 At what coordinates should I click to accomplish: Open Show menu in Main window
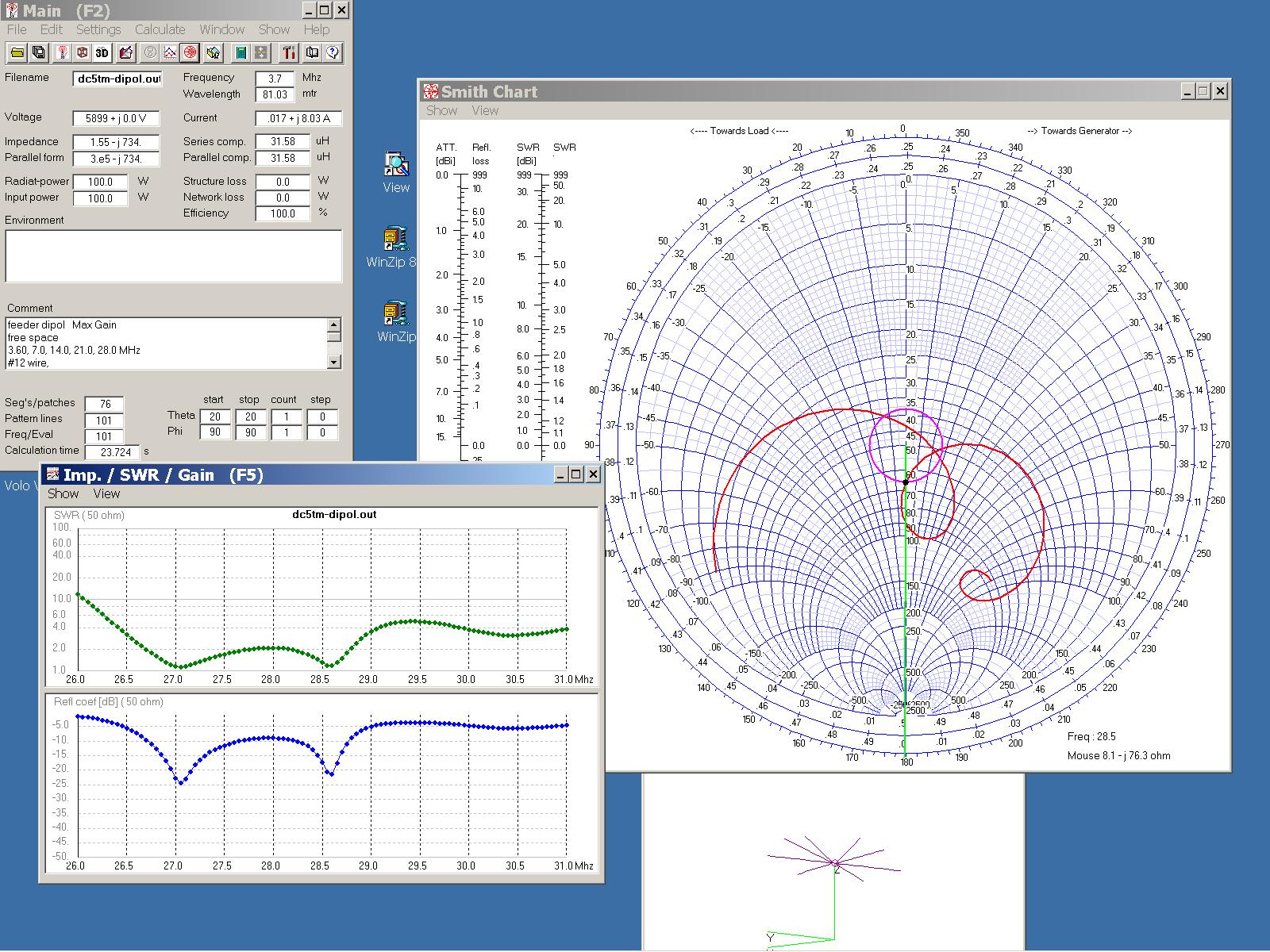tap(274, 29)
